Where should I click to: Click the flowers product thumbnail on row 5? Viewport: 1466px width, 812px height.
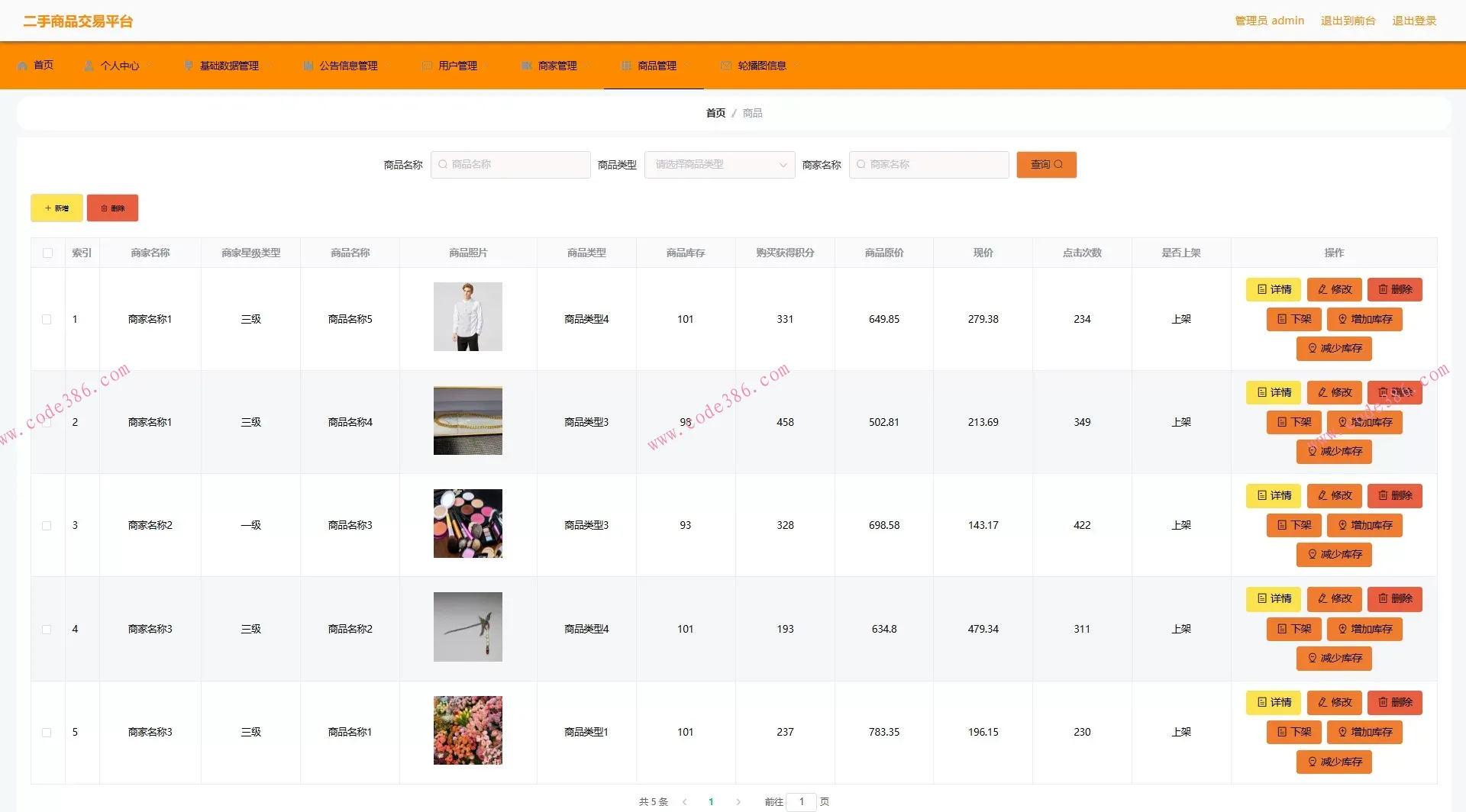(x=467, y=730)
